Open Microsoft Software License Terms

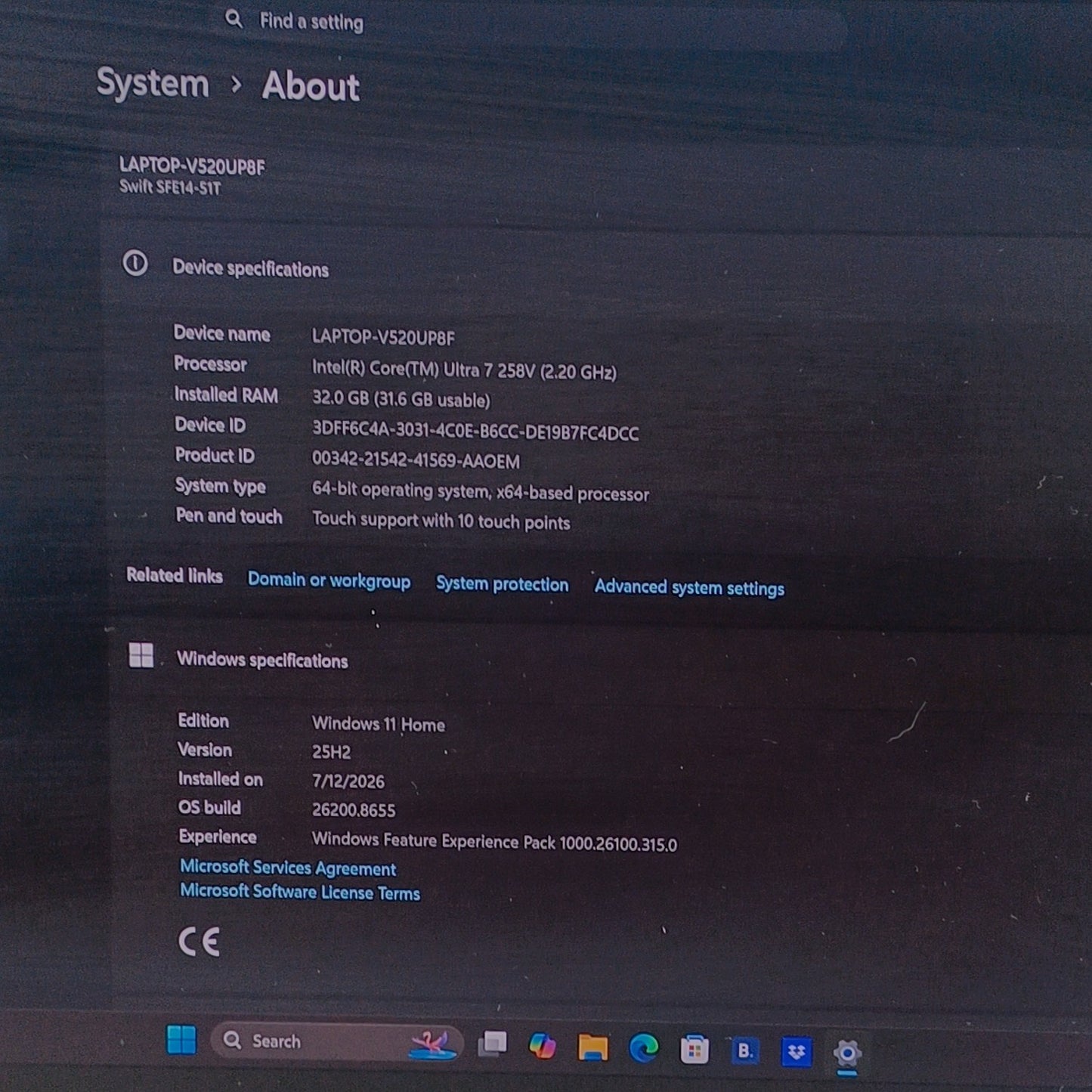tap(300, 892)
